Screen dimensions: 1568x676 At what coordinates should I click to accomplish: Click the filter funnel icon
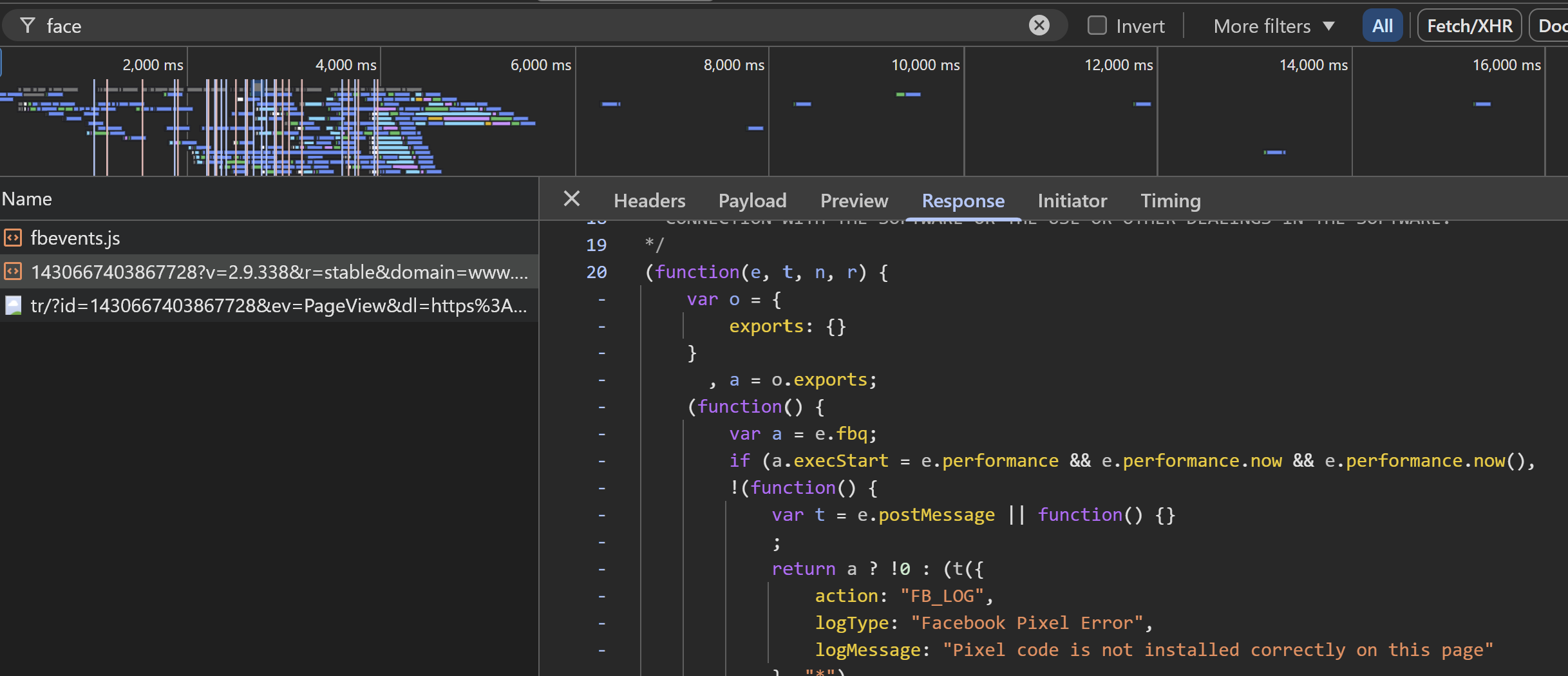(x=28, y=26)
